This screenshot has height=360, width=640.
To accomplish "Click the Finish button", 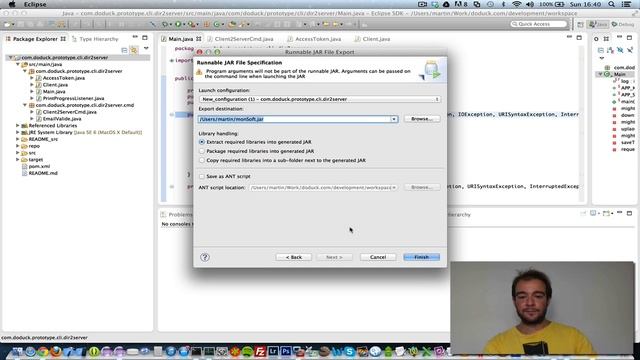I will [x=422, y=257].
